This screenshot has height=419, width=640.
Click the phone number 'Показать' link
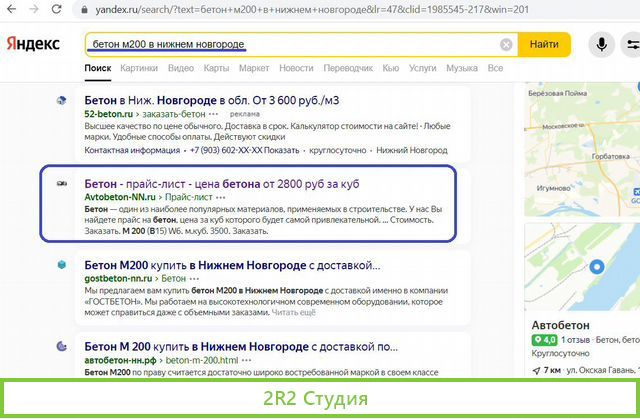[x=281, y=150]
